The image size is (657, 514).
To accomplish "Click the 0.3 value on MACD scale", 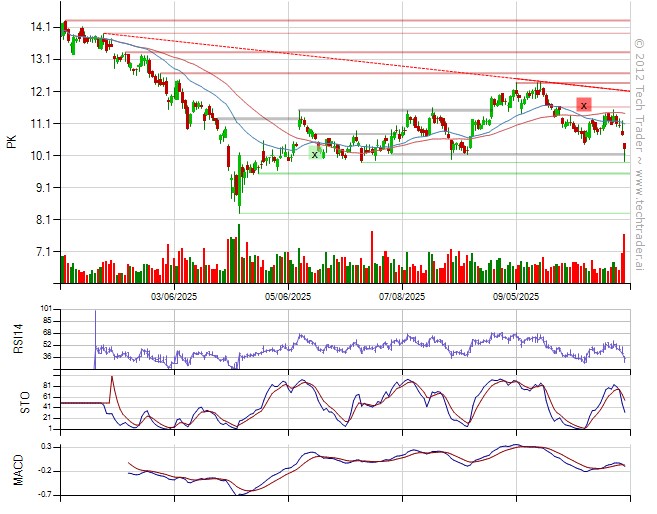I will (46, 445).
